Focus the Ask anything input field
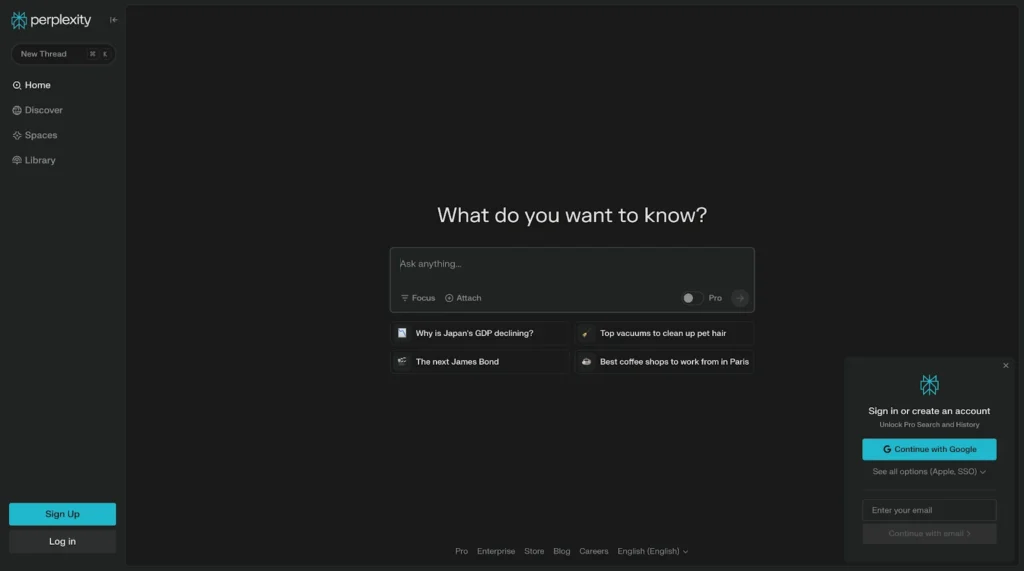The width and height of the screenshot is (1024, 571). (572, 265)
